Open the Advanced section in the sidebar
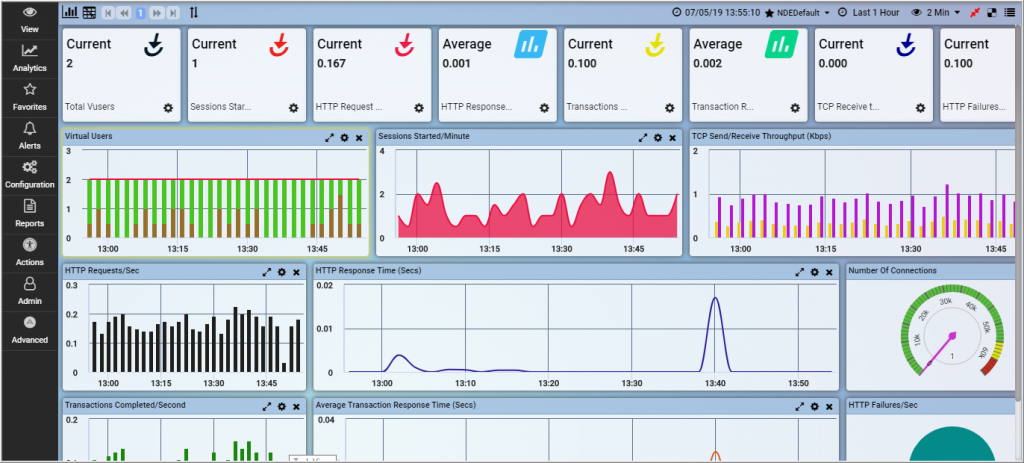The width and height of the screenshot is (1024, 463). point(29,330)
